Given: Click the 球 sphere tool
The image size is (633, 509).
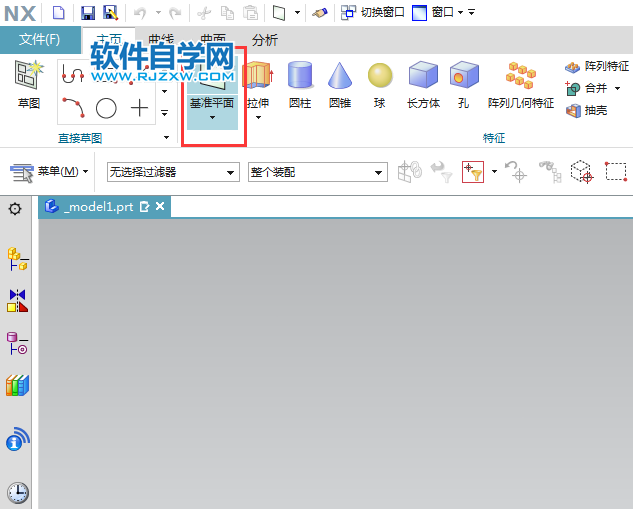Looking at the screenshot, I should 380,85.
